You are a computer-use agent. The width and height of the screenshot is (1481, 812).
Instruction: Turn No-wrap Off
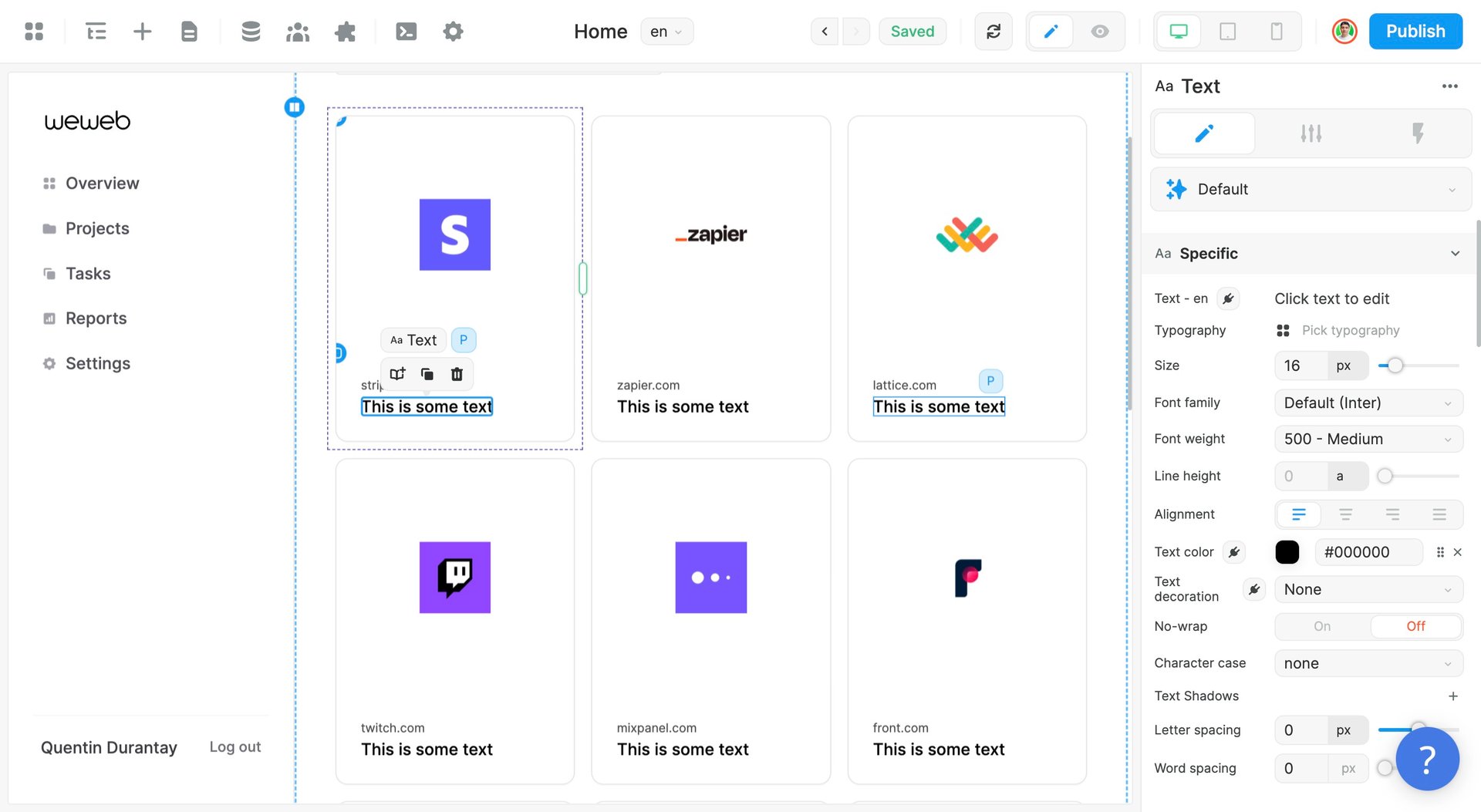coord(1415,627)
